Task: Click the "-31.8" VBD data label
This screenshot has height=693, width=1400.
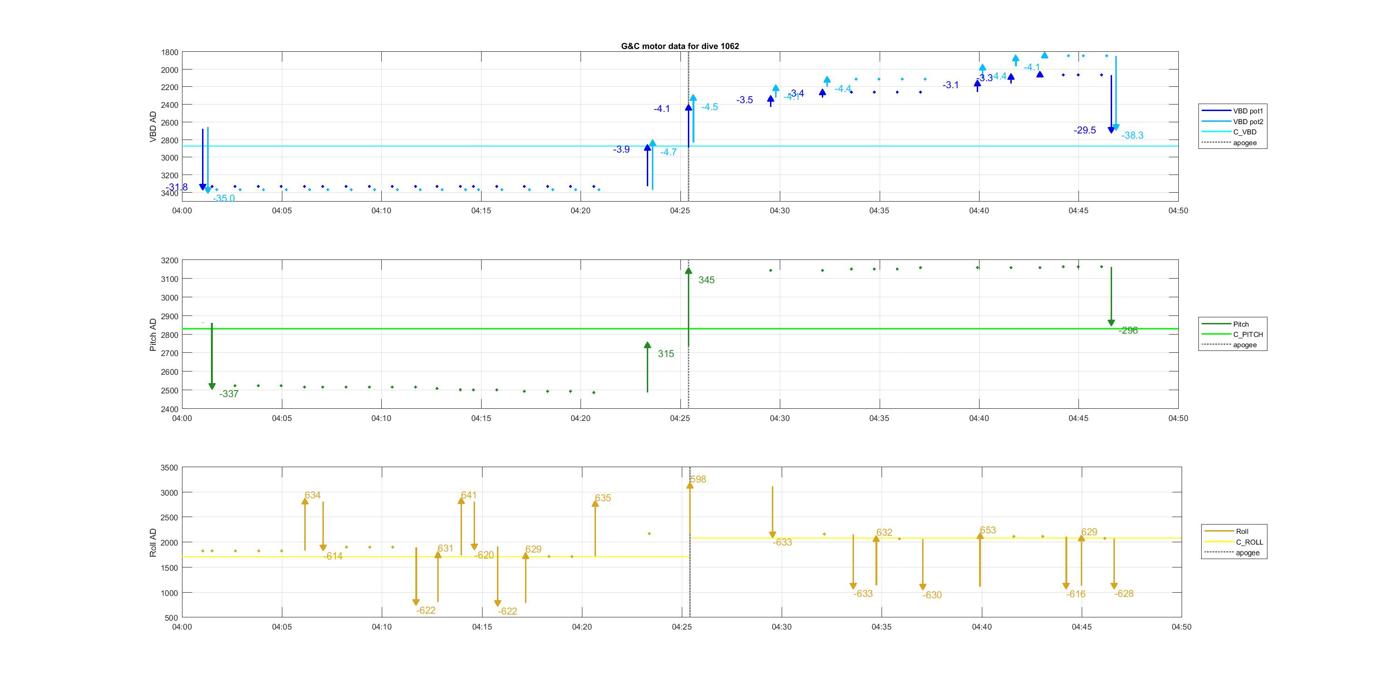Action: tap(177, 187)
